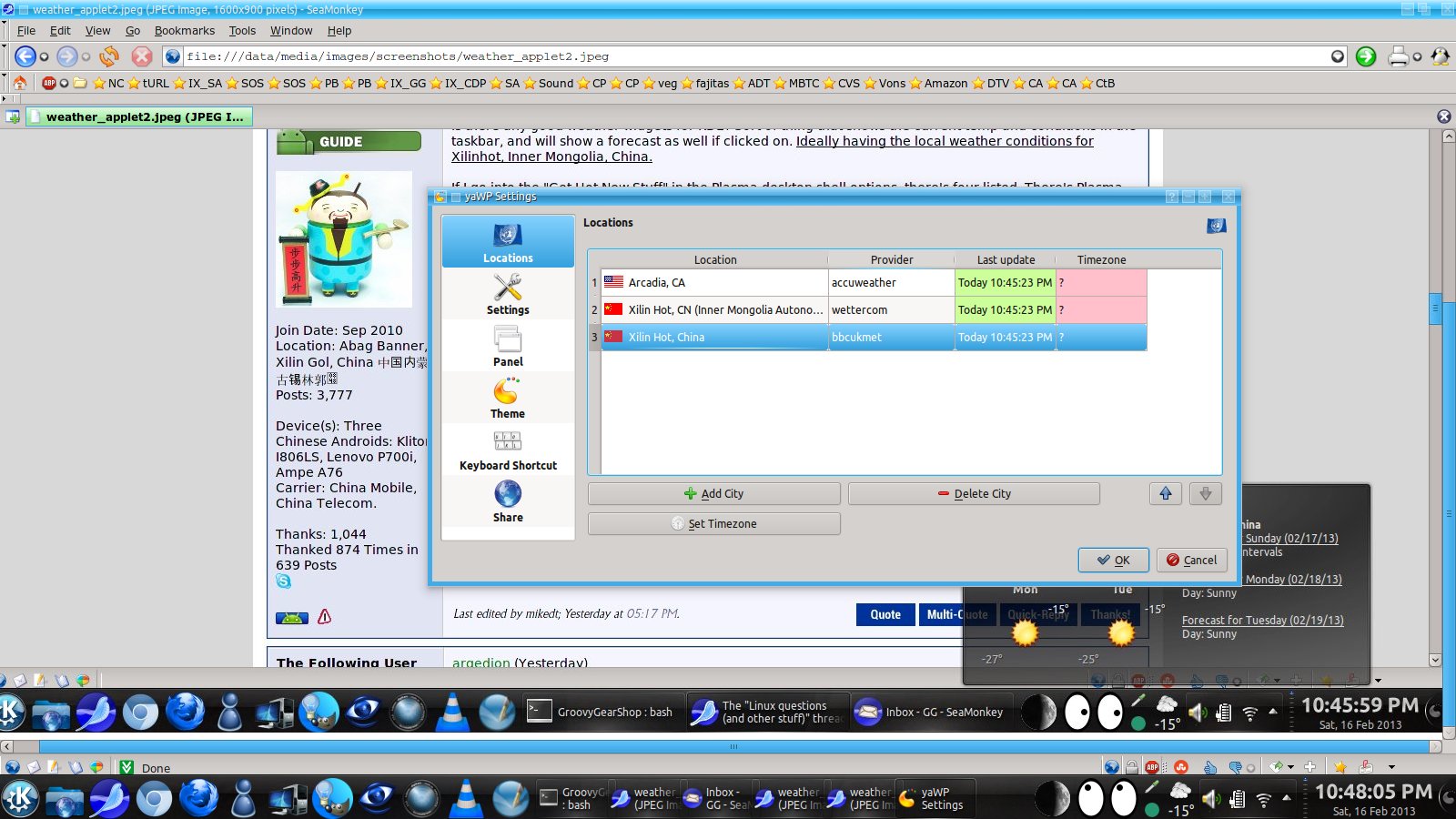Open the Back button history dropdown
Screen dimensions: 1456x819
(x=44, y=56)
